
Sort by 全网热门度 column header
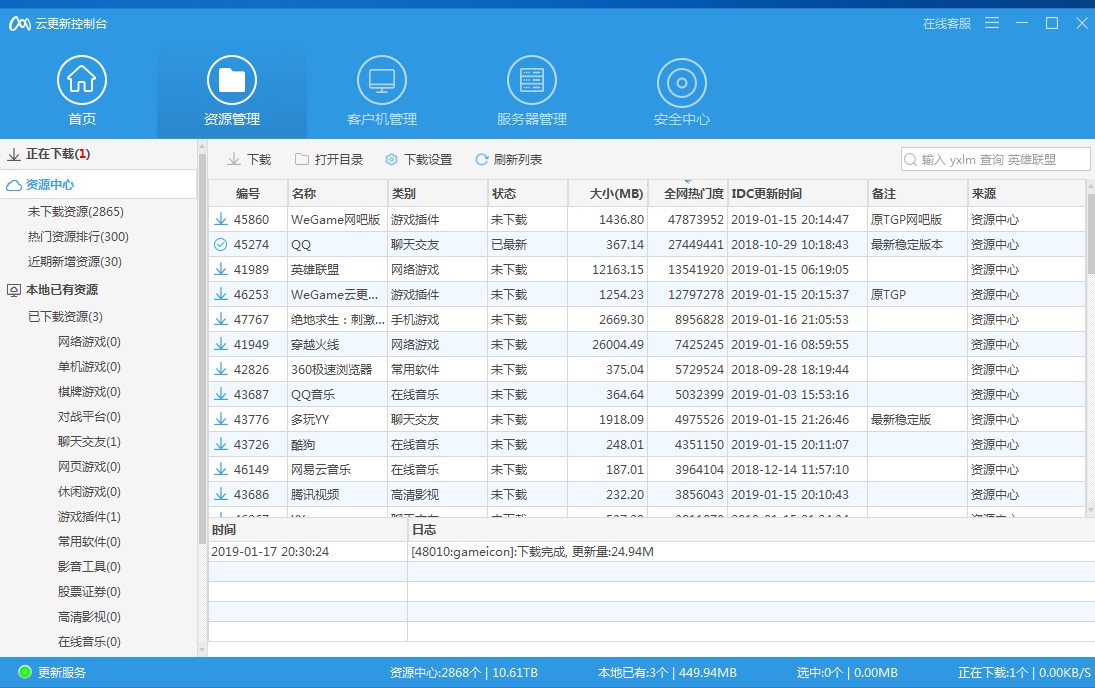[x=688, y=193]
